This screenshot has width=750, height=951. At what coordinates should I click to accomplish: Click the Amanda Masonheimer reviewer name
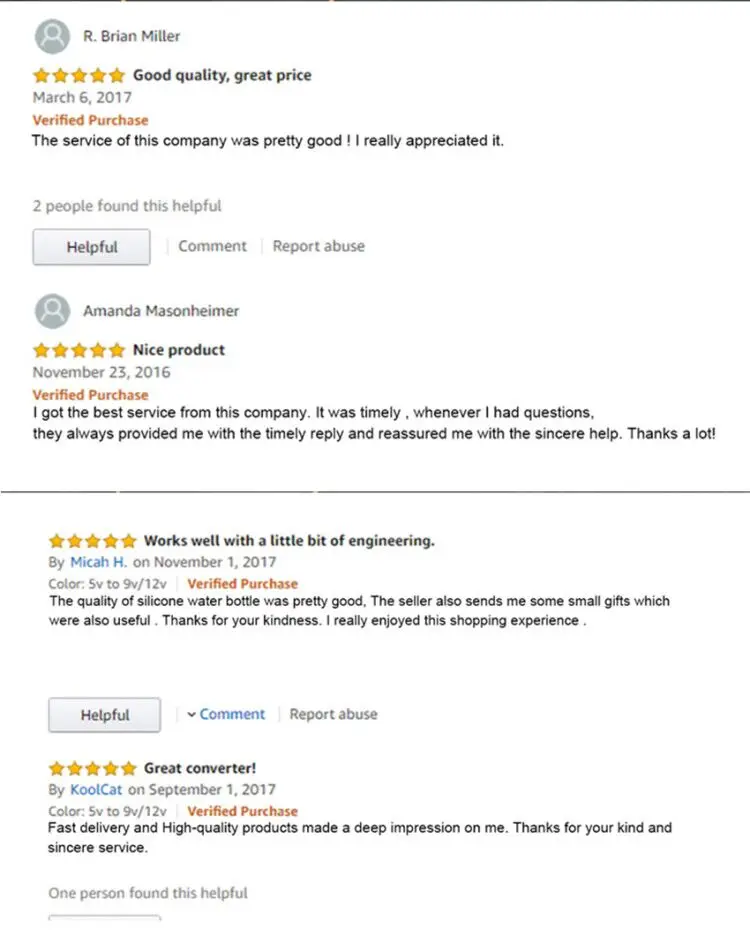coord(161,311)
